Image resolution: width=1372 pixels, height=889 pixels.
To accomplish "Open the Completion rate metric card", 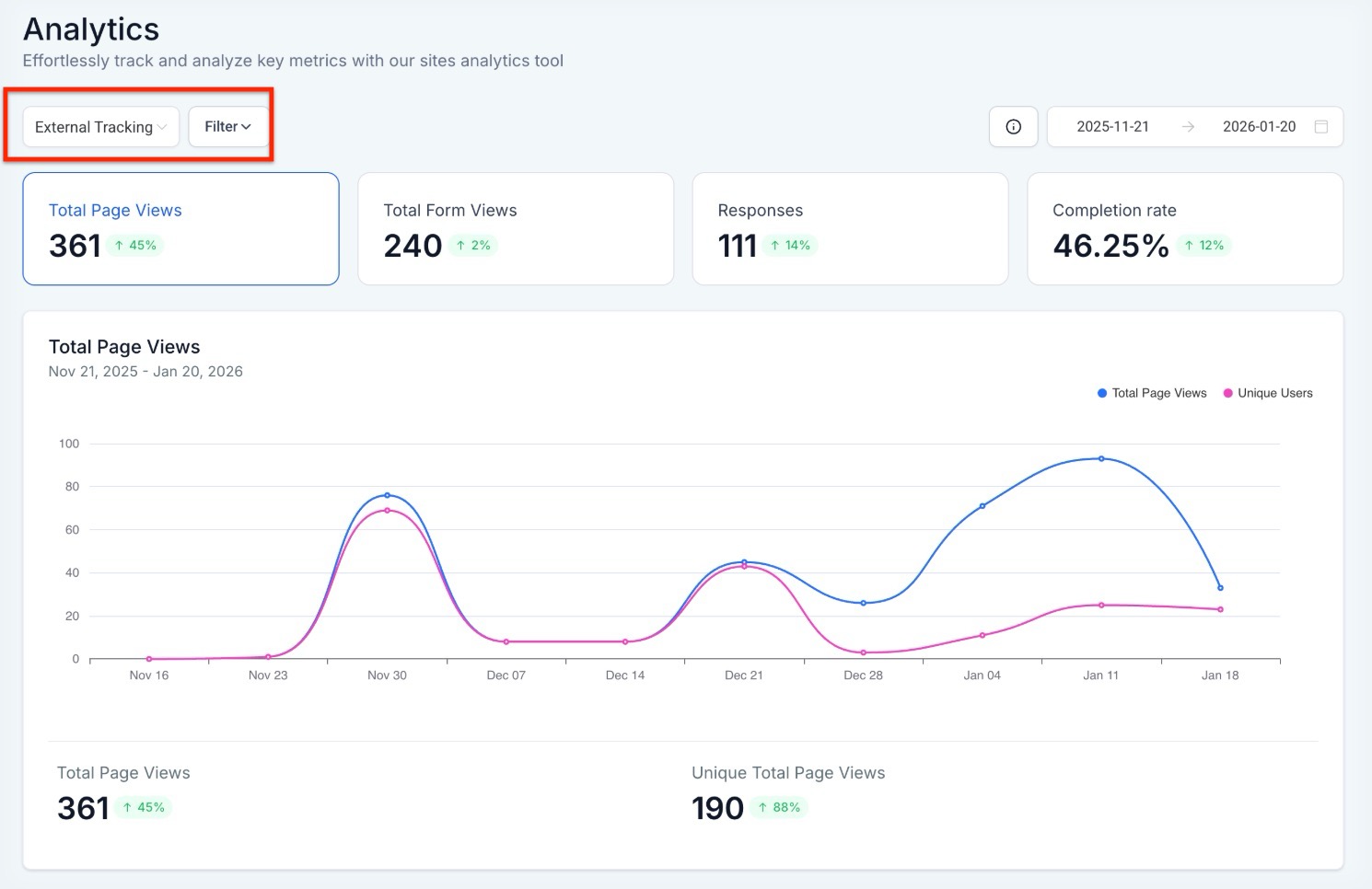I will pyautogui.click(x=1184, y=228).
